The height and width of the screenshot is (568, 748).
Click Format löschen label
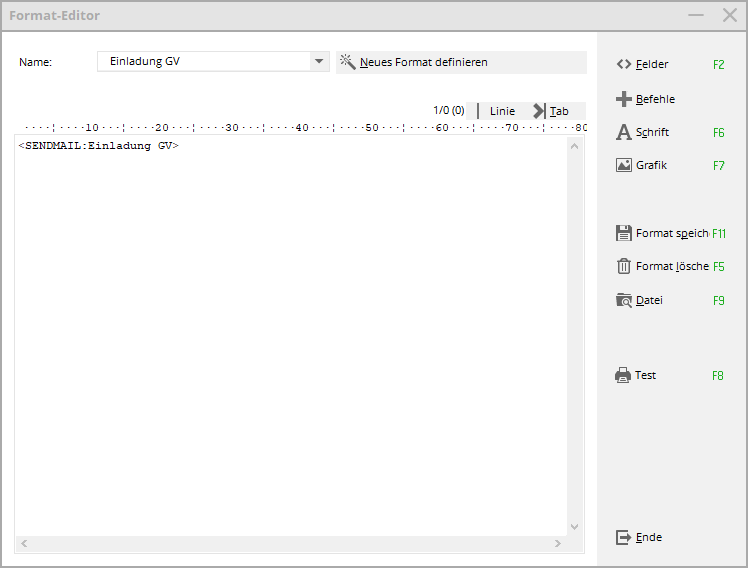click(x=672, y=266)
